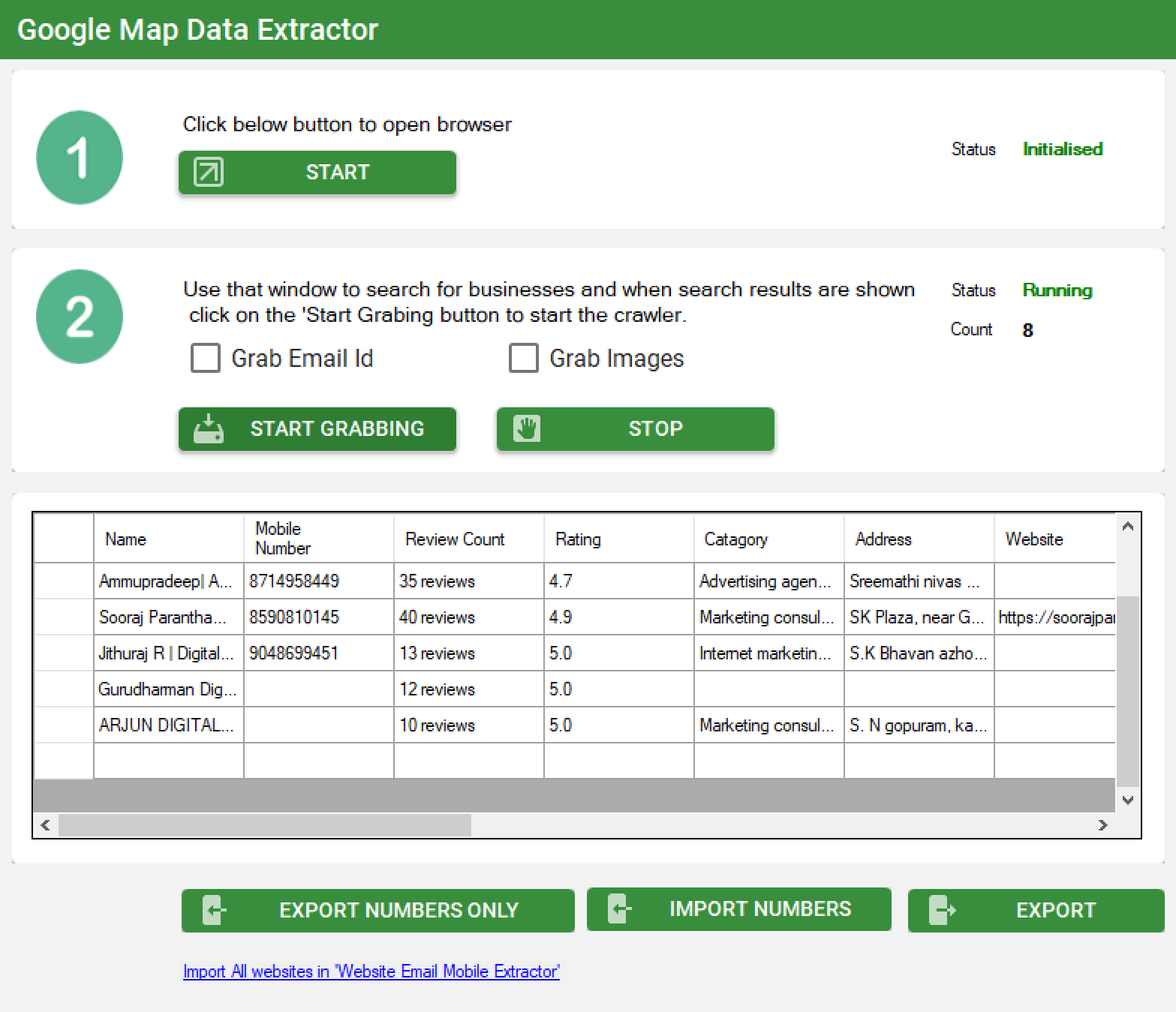Click the Name column header

click(x=169, y=539)
